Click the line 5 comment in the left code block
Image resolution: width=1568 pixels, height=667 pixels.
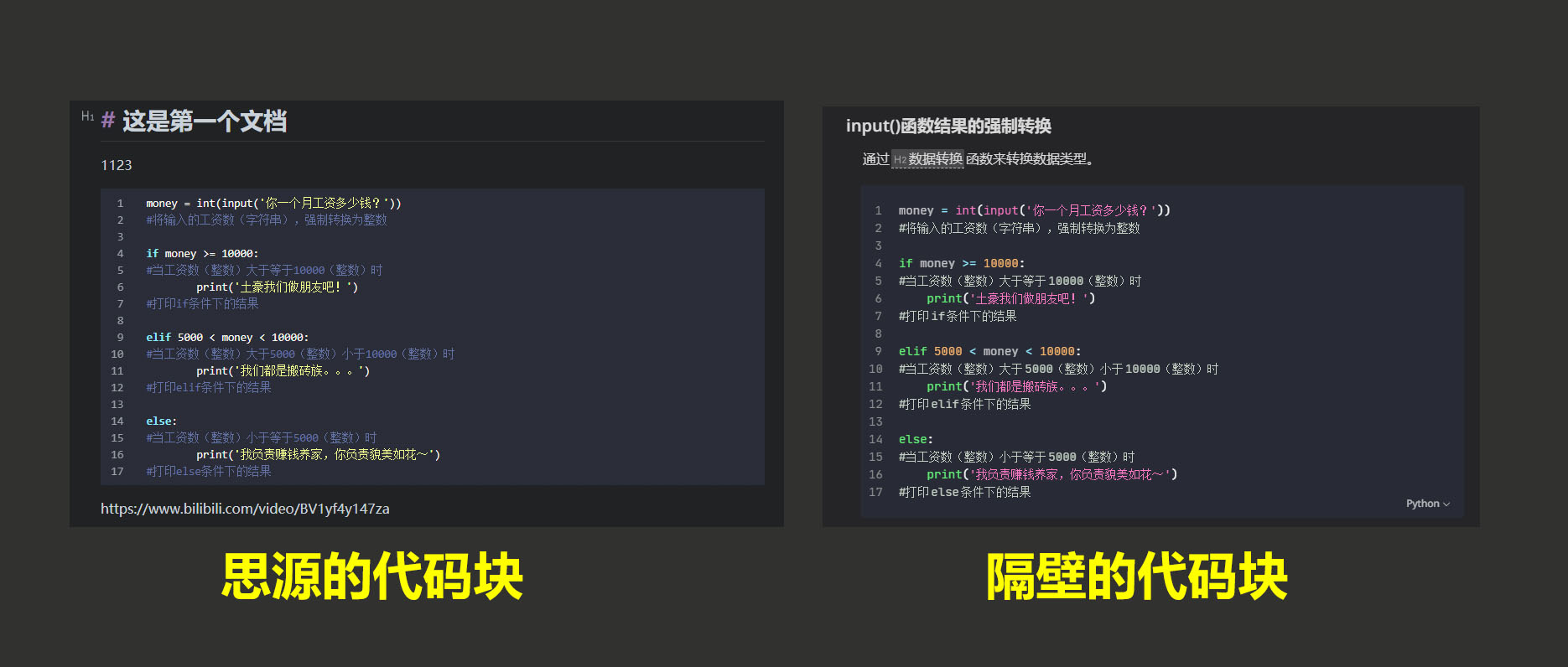pyautogui.click(x=264, y=270)
